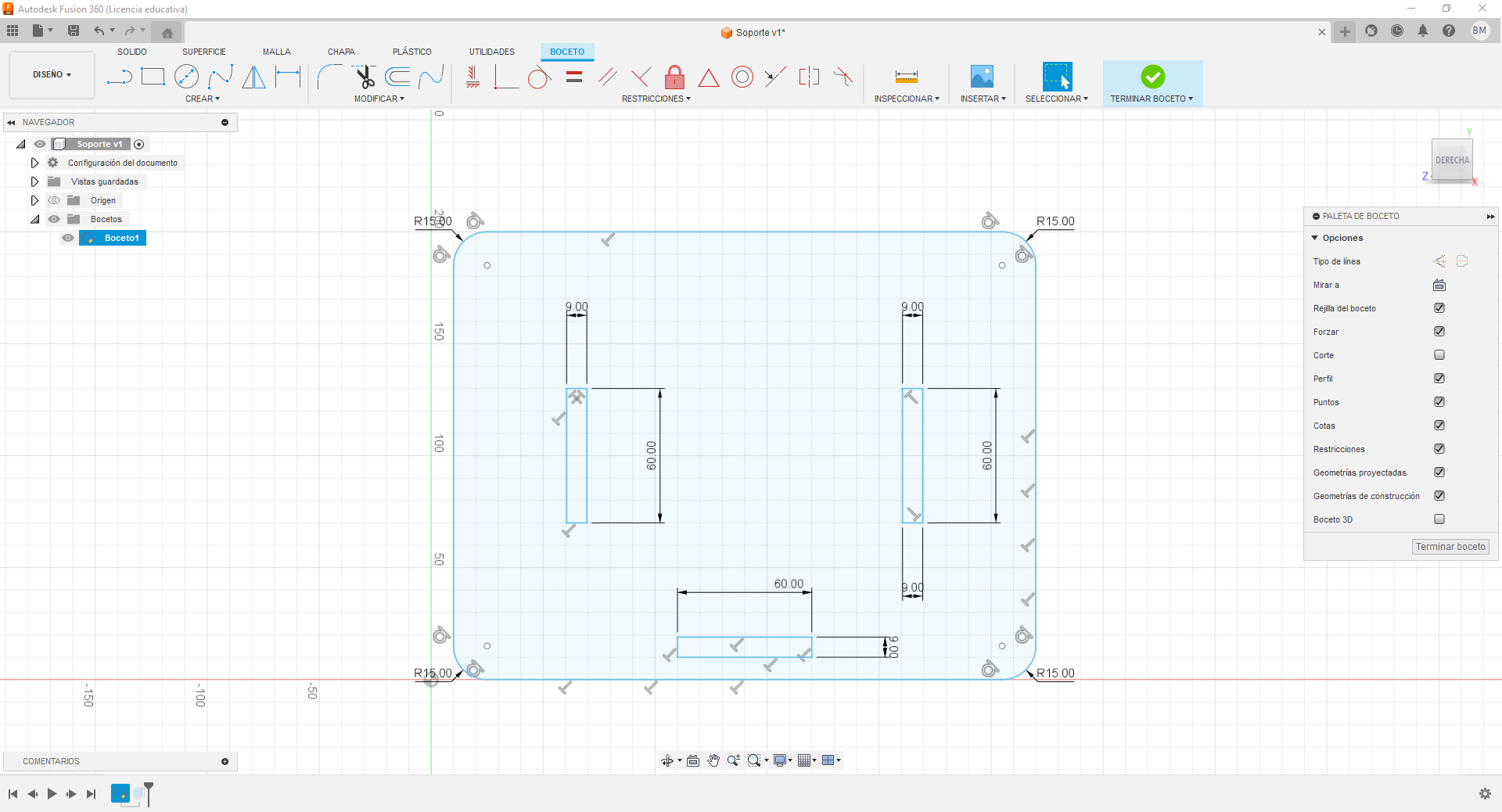The width and height of the screenshot is (1502, 812).
Task: Open the notifications bell
Action: pyautogui.click(x=1423, y=31)
